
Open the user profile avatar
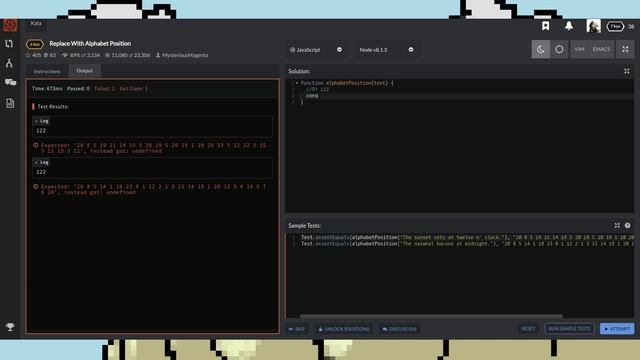[x=593, y=26]
